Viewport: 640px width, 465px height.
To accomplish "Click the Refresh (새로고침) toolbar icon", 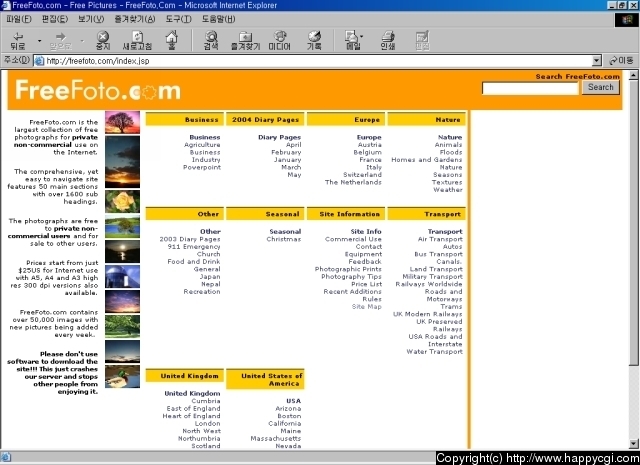I will [x=137, y=40].
